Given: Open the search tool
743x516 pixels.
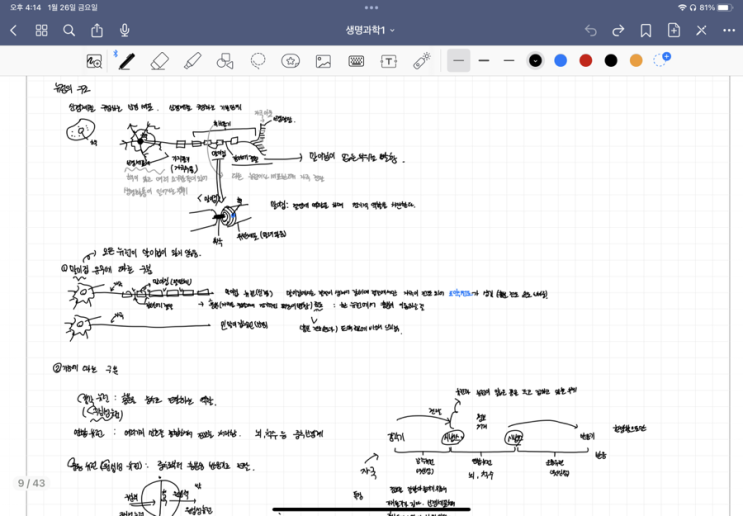Looking at the screenshot, I should pyautogui.click(x=69, y=31).
